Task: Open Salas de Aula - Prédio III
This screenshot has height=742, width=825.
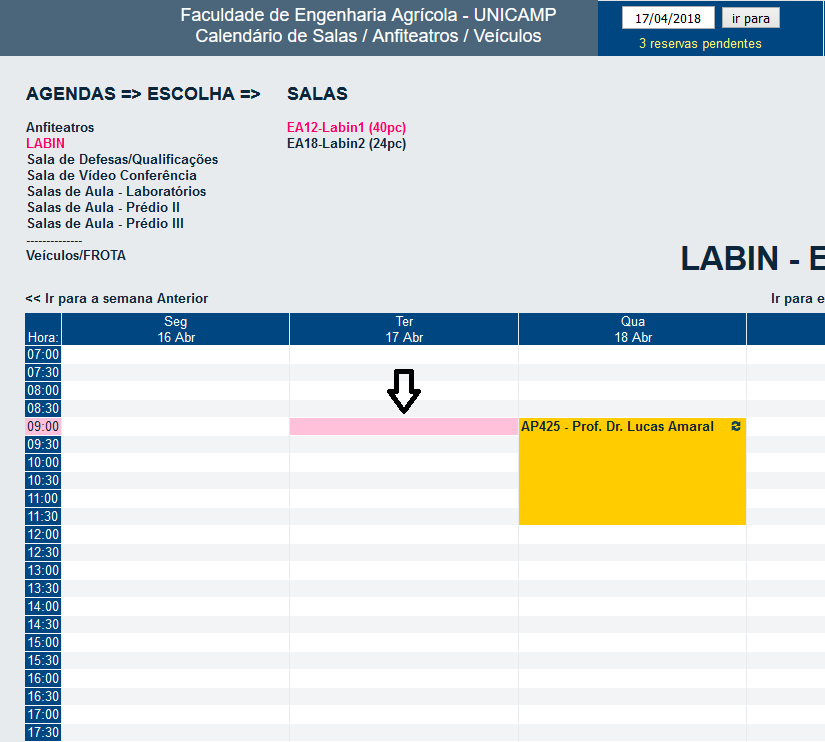Action: tap(105, 223)
